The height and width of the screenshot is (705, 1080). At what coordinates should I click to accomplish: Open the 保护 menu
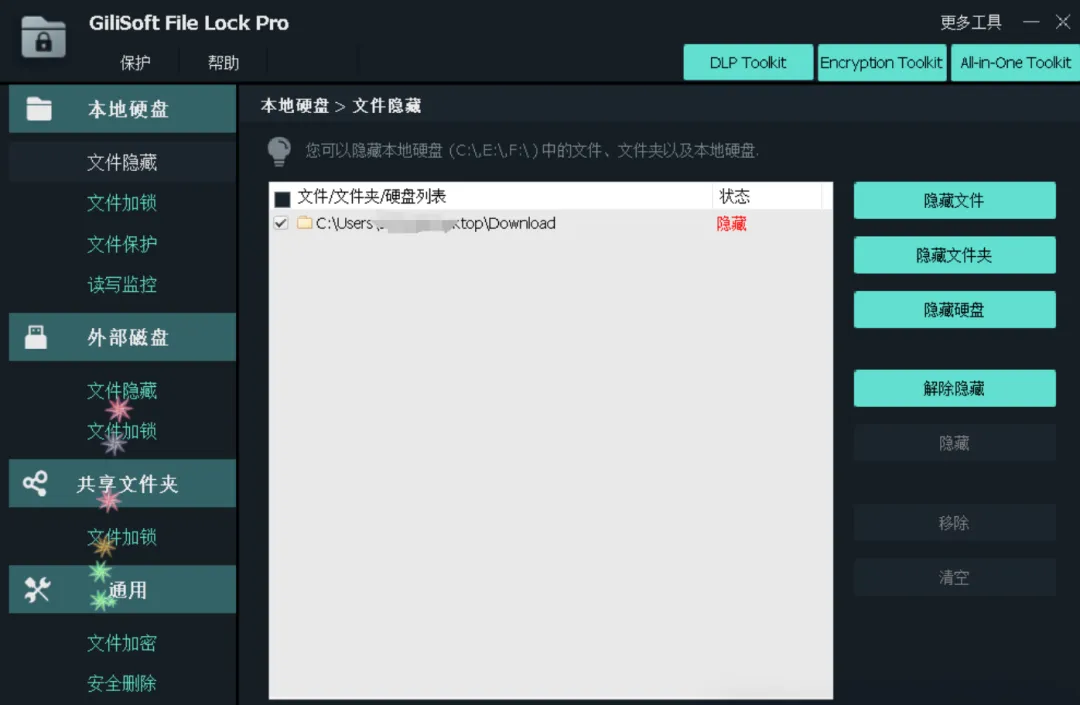[135, 63]
